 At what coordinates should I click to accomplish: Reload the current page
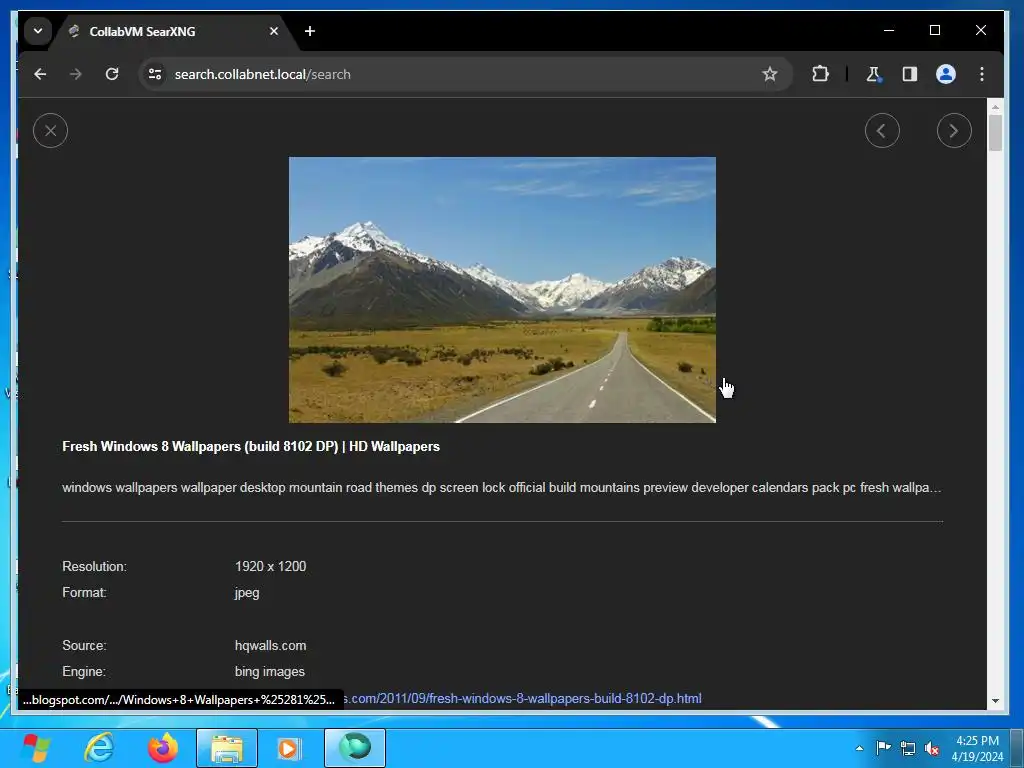112,74
